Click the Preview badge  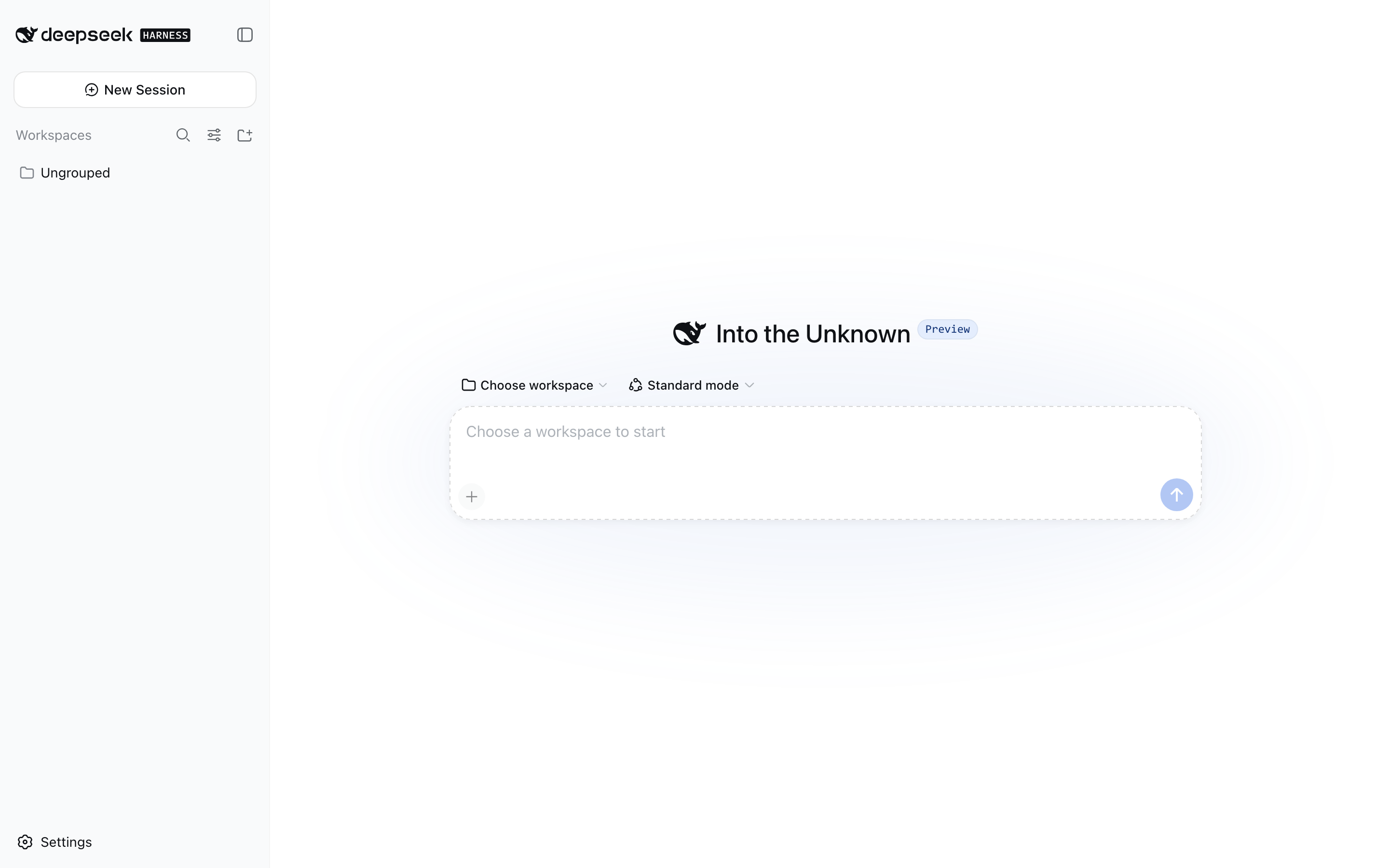(948, 329)
